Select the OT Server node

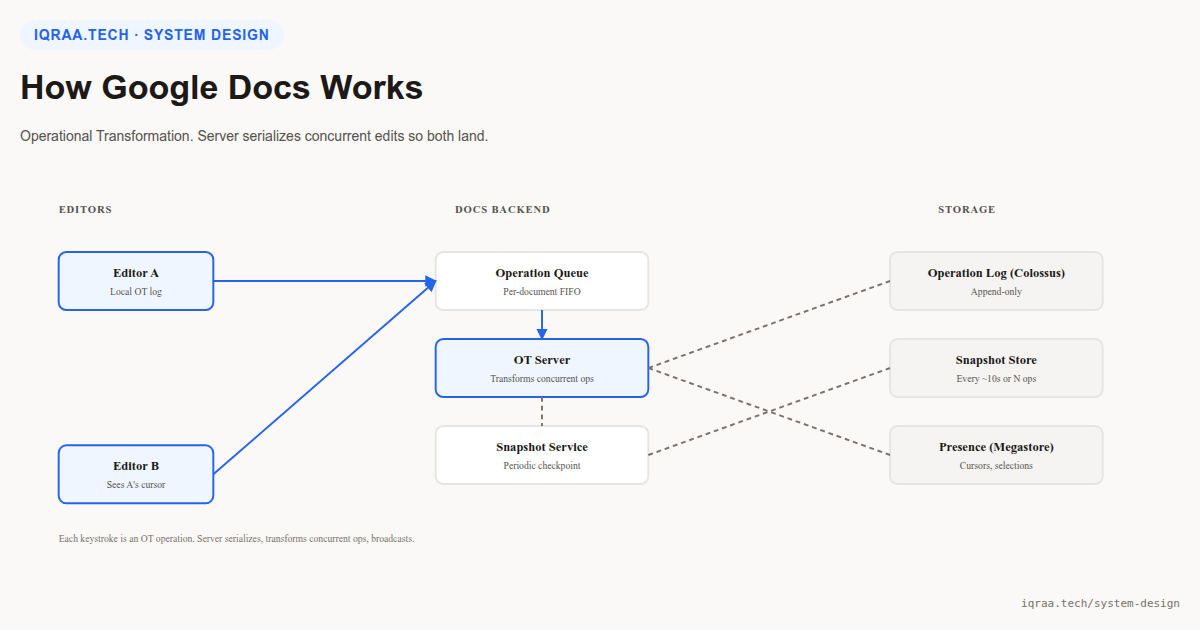point(542,368)
